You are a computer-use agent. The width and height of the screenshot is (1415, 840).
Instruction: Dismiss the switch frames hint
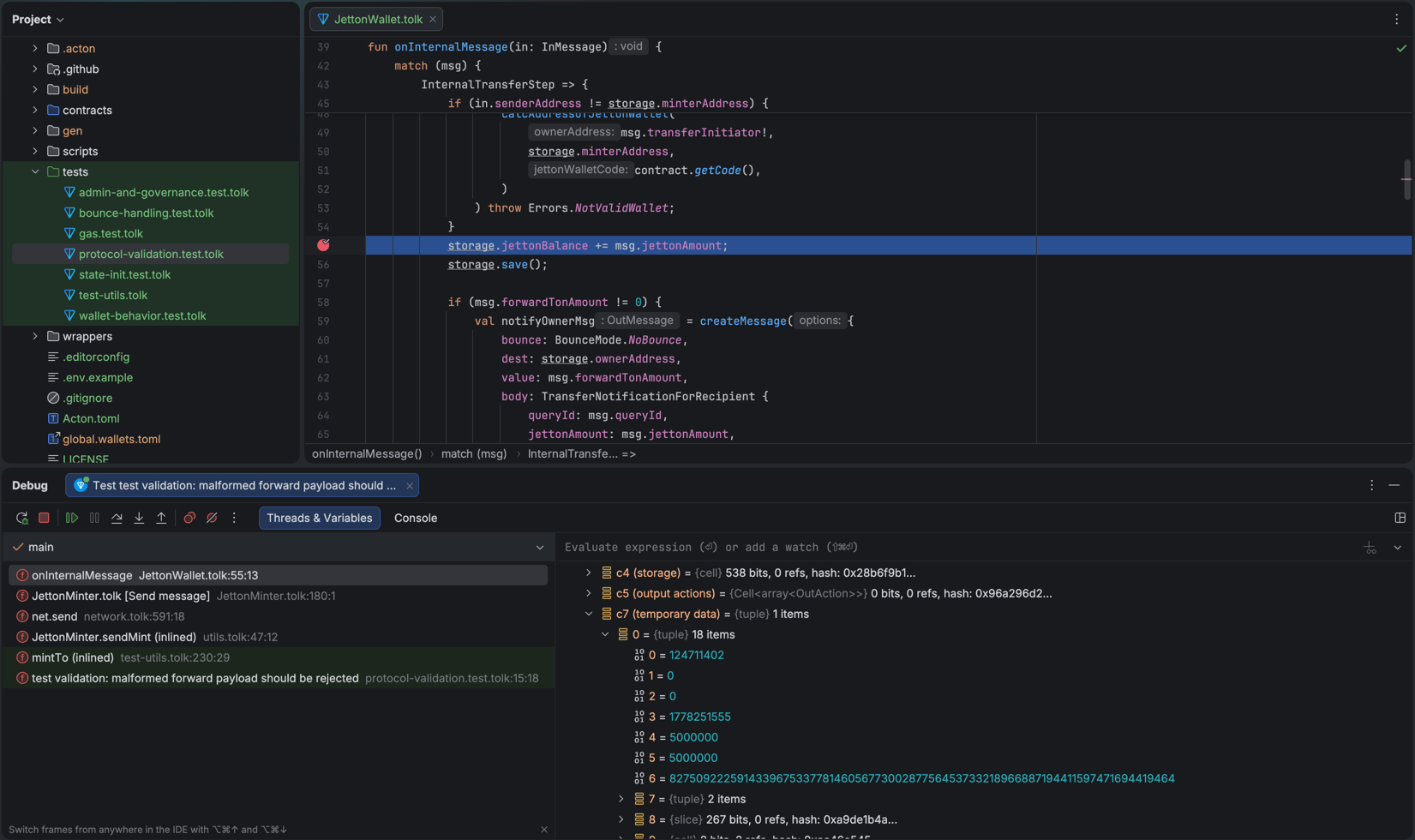tap(544, 830)
